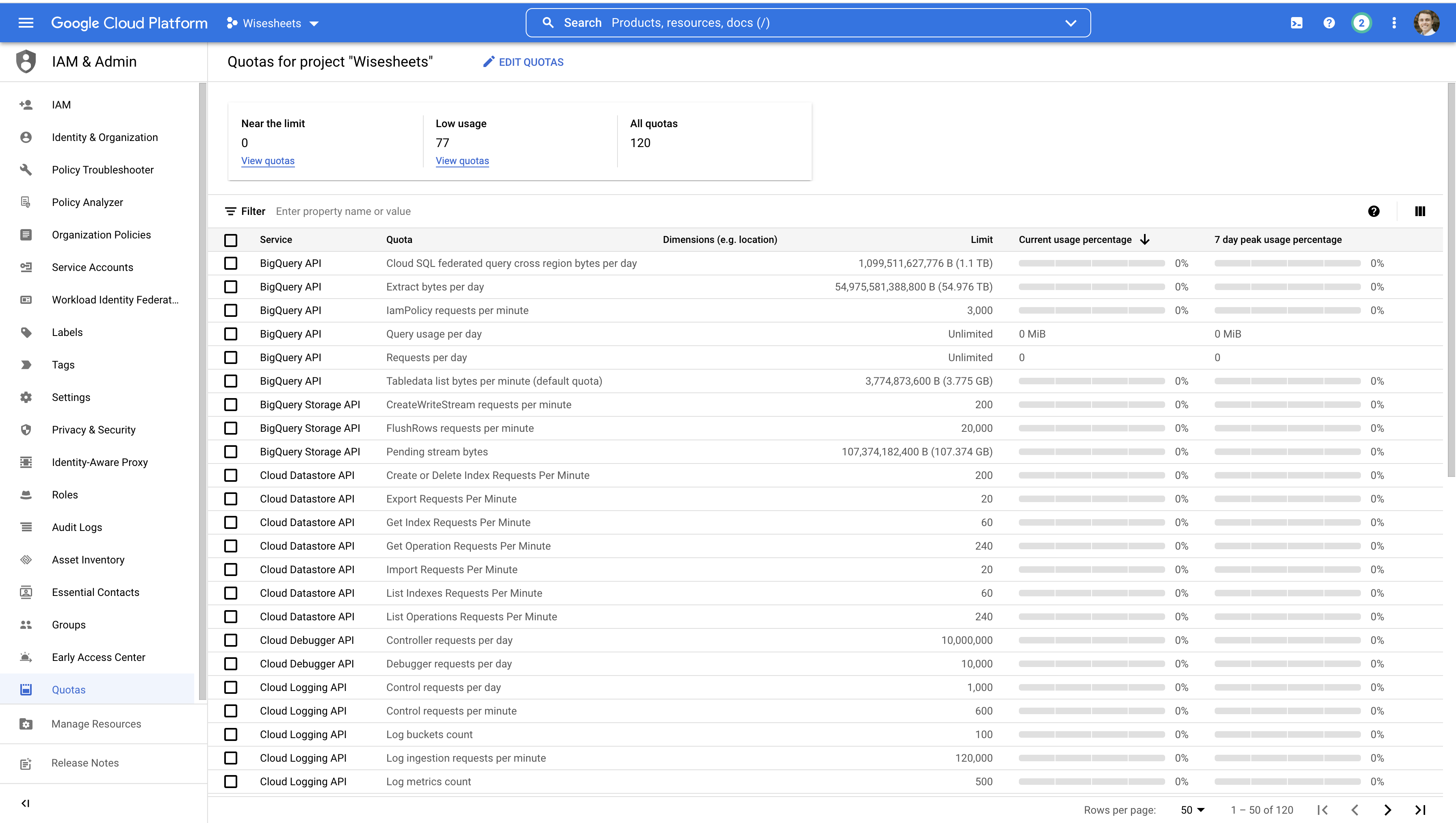This screenshot has height=823, width=1456.
Task: Open the Wisesheets project selector dropdown
Action: coord(273,23)
